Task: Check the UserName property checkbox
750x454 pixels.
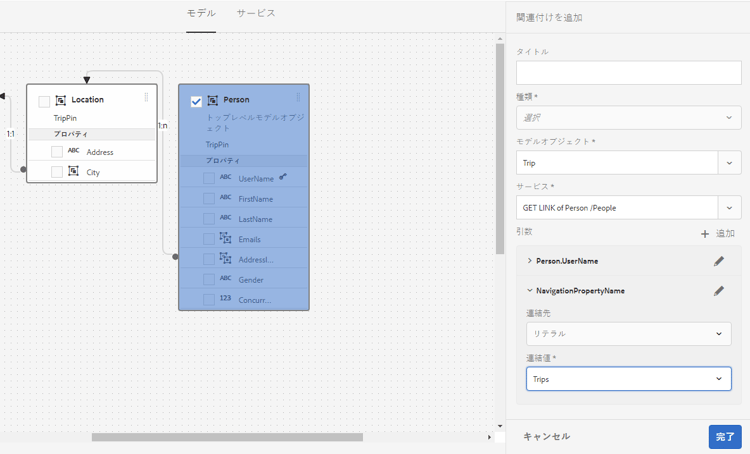Action: (x=209, y=178)
